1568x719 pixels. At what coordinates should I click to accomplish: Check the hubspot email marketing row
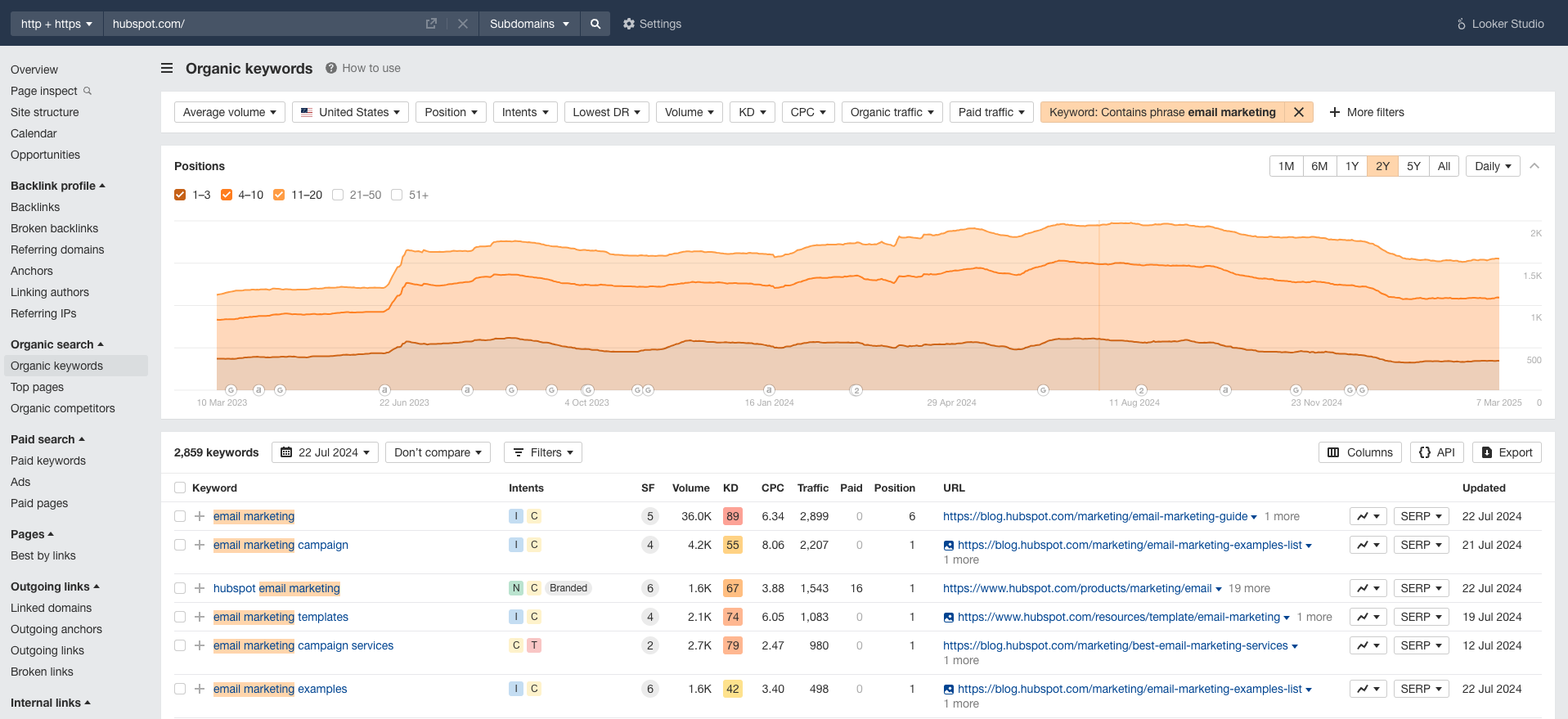[180, 588]
